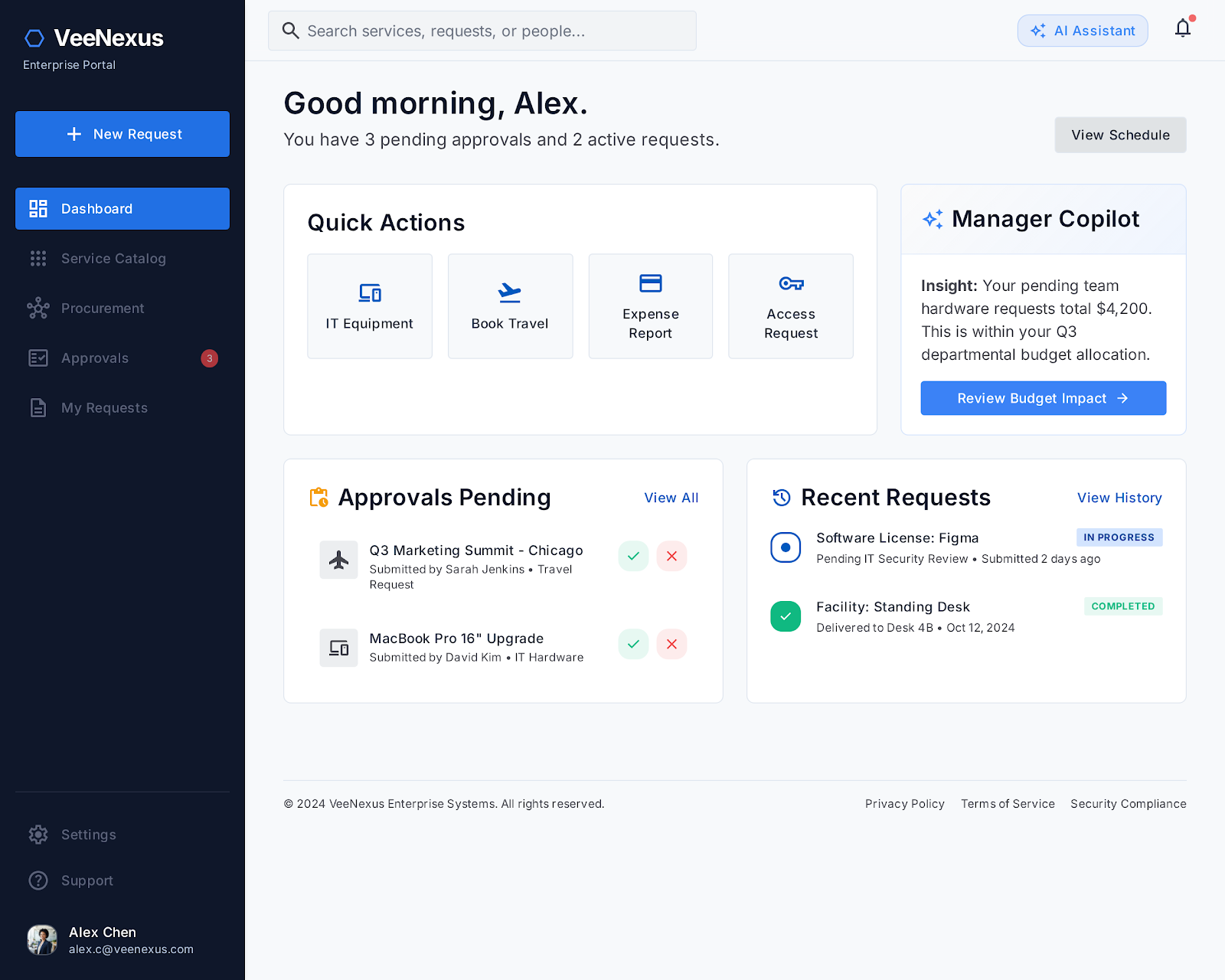Click the Approvals Pending clipboard icon

coord(318,498)
